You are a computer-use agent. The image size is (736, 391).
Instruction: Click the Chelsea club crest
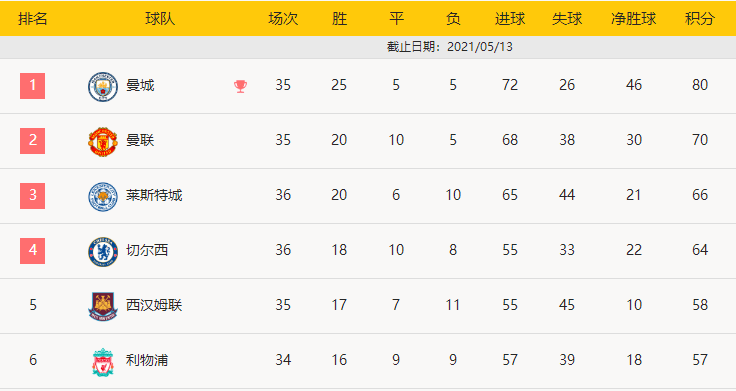103,252
